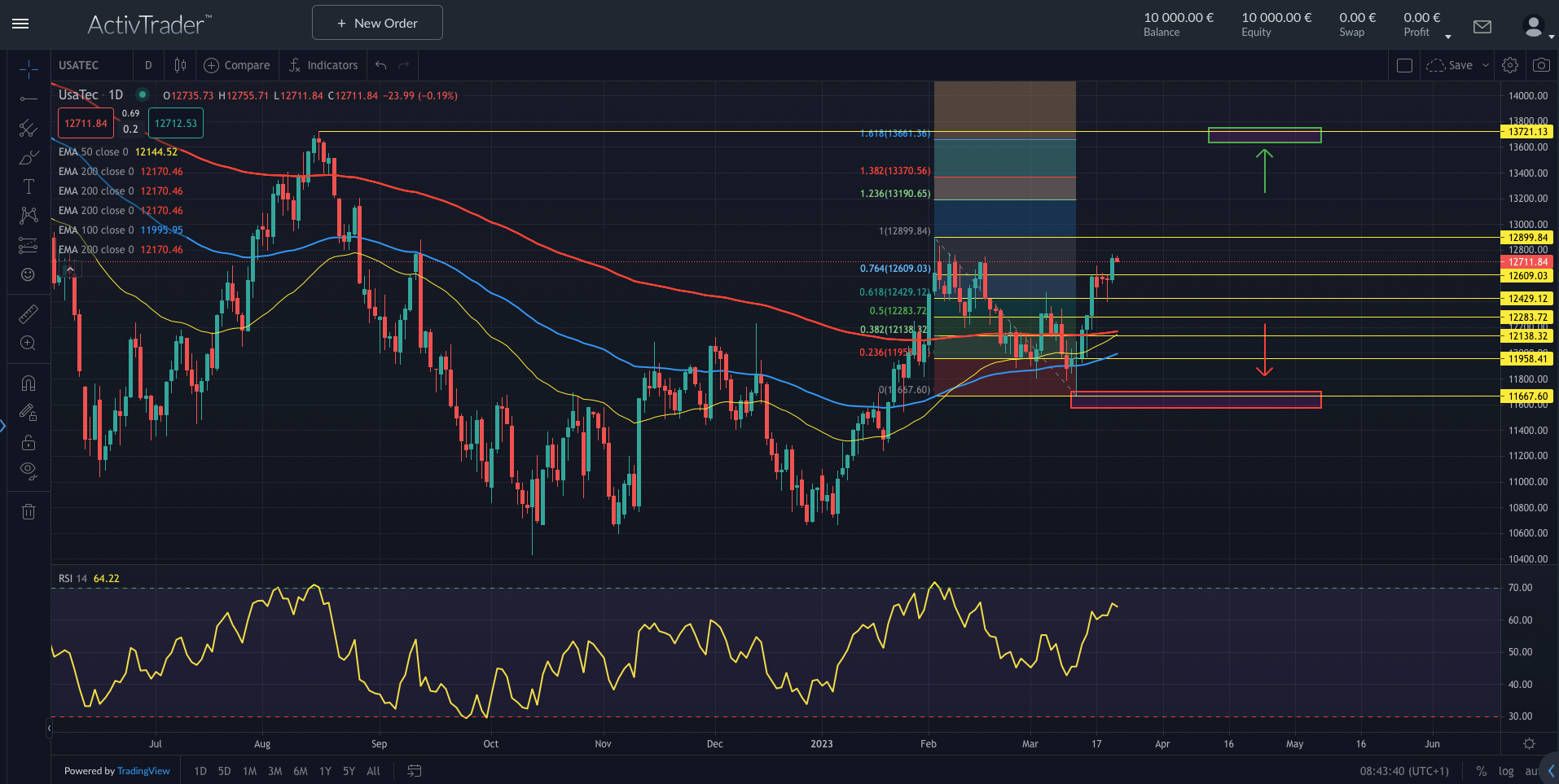Open the Profit dropdown chevron
The height and width of the screenshot is (784, 1559).
click(x=1447, y=35)
